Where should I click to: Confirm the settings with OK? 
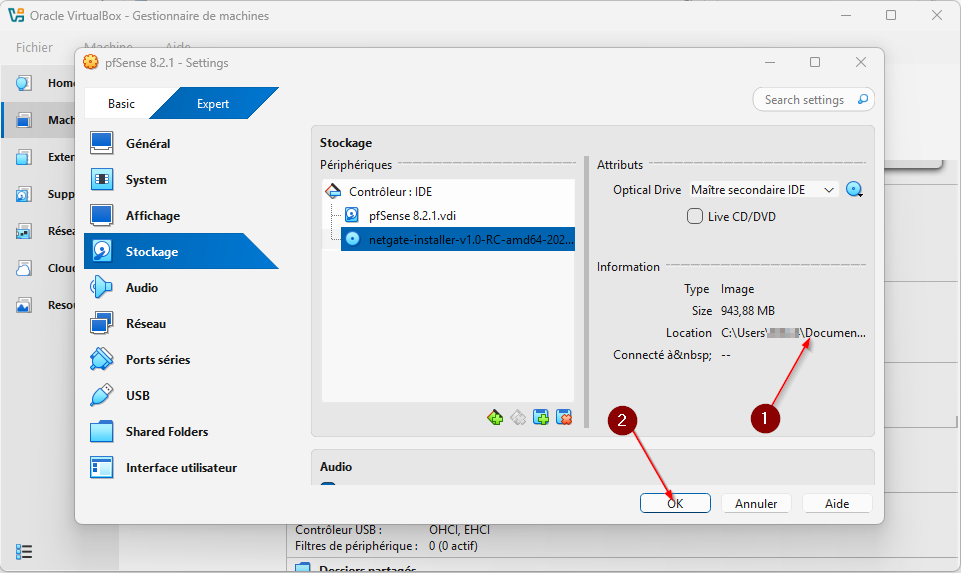click(x=675, y=504)
